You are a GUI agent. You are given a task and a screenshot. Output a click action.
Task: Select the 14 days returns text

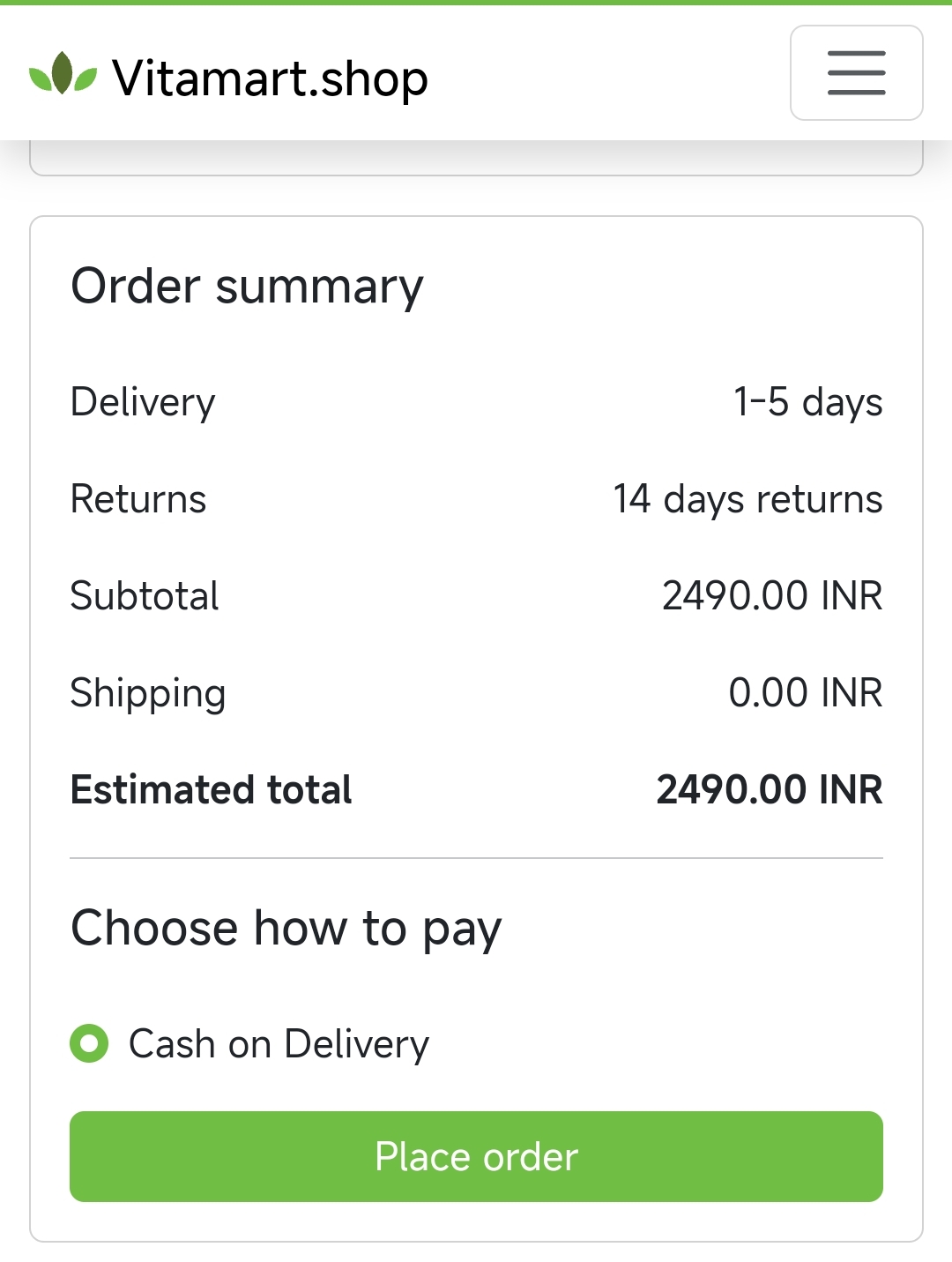[x=747, y=499]
